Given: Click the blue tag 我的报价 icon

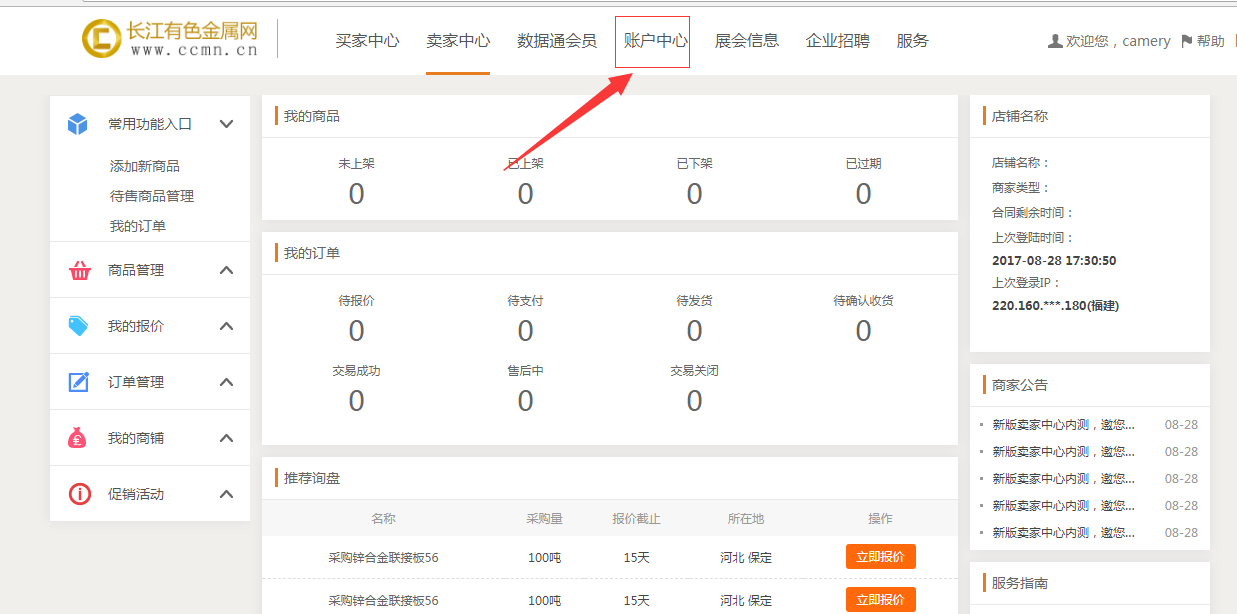Looking at the screenshot, I should tap(79, 326).
